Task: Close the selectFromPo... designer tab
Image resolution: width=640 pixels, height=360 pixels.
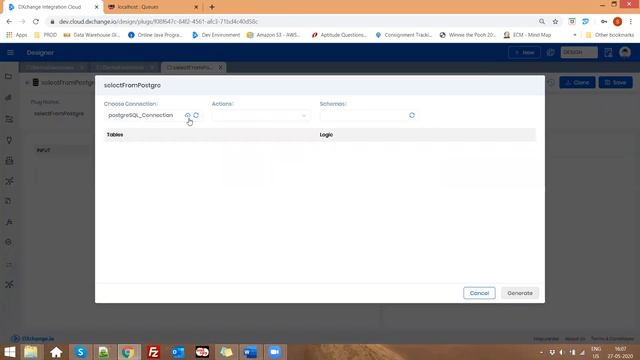Action: 220,67
